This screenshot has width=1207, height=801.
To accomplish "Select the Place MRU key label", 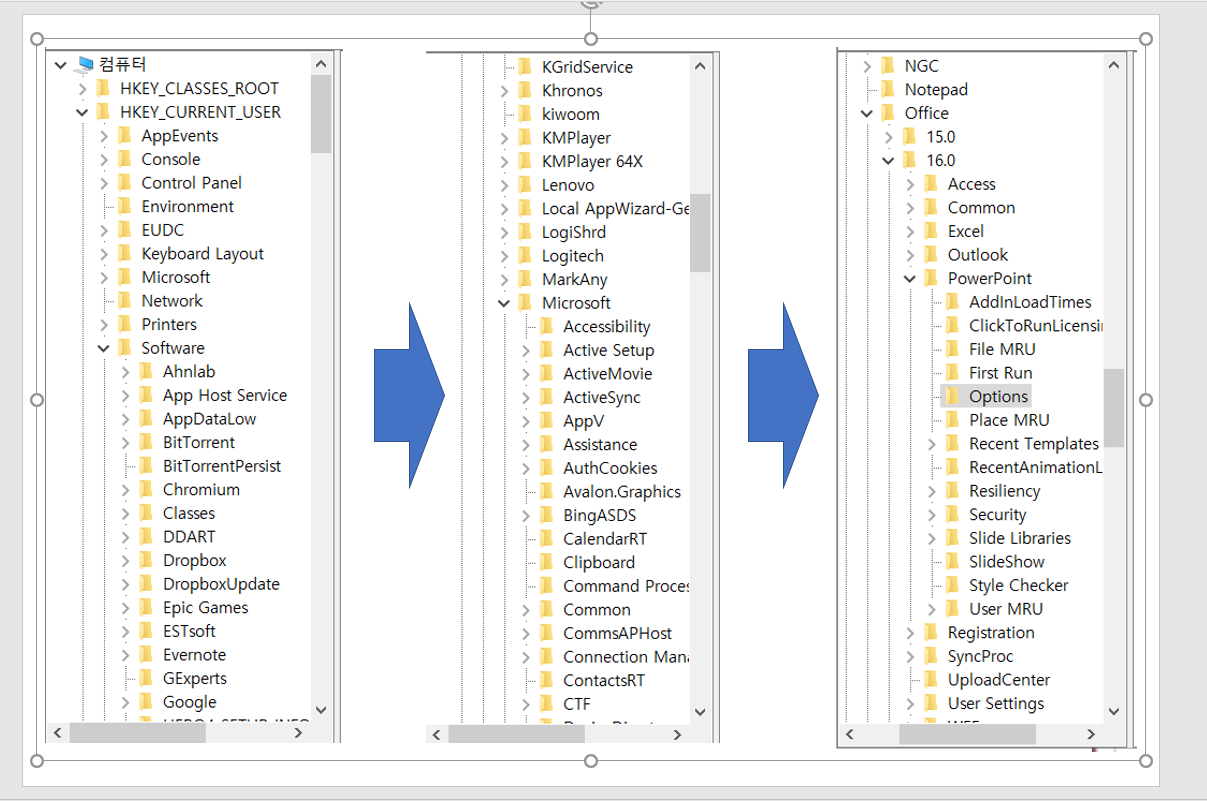I will point(1009,420).
